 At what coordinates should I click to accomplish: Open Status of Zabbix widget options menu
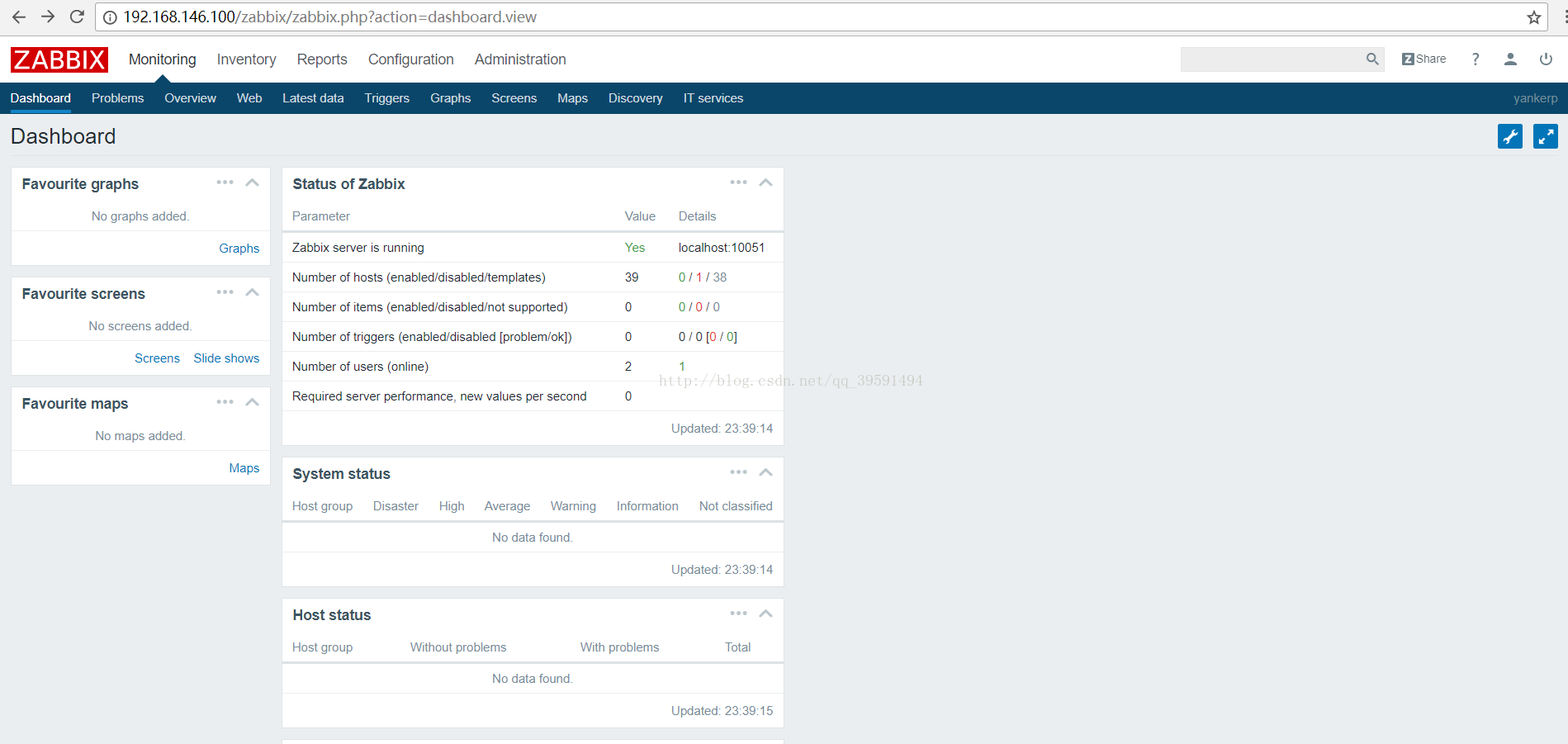pos(738,182)
